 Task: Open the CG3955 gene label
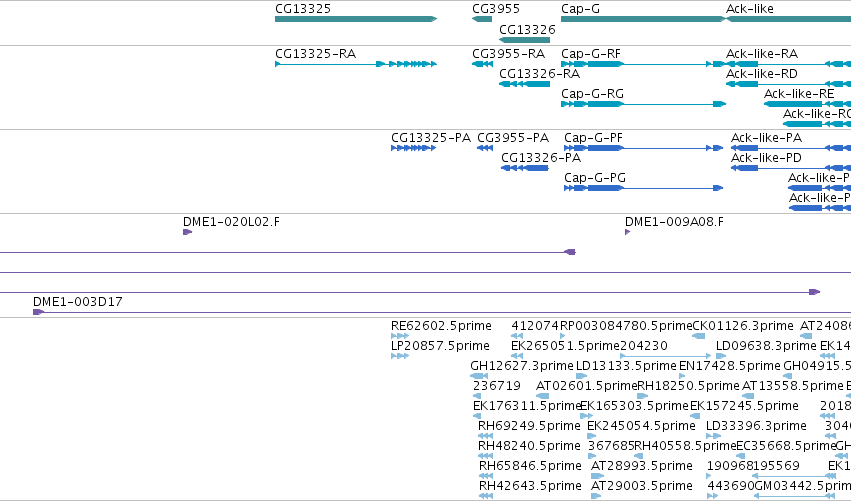(496, 9)
